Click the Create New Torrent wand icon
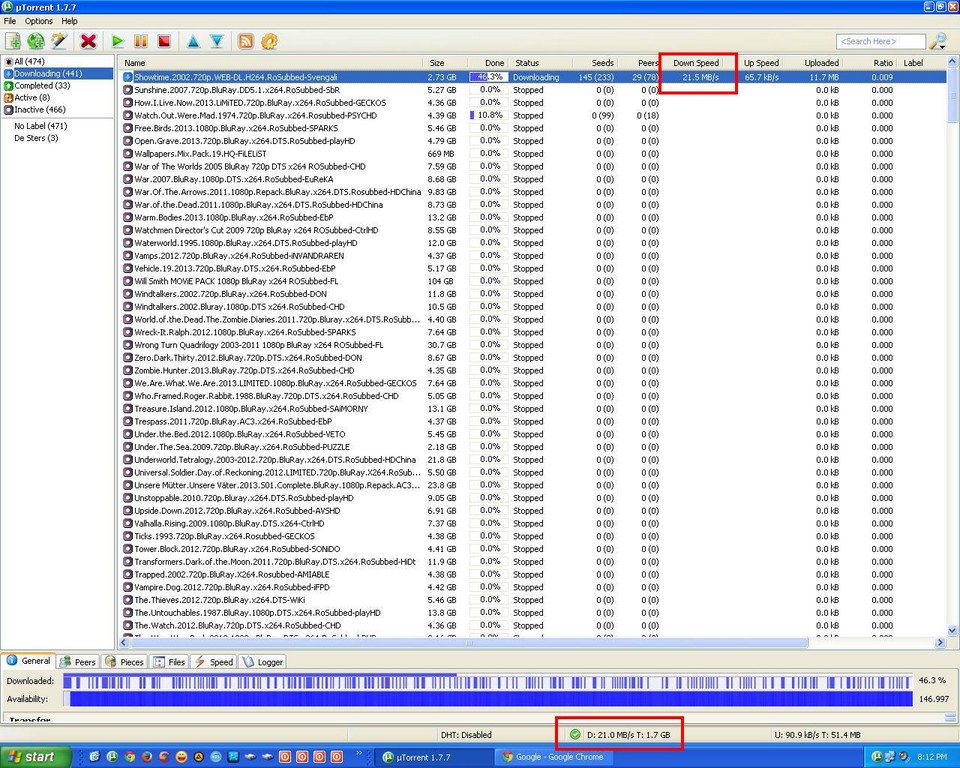Viewport: 960px width, 768px height. click(x=60, y=41)
